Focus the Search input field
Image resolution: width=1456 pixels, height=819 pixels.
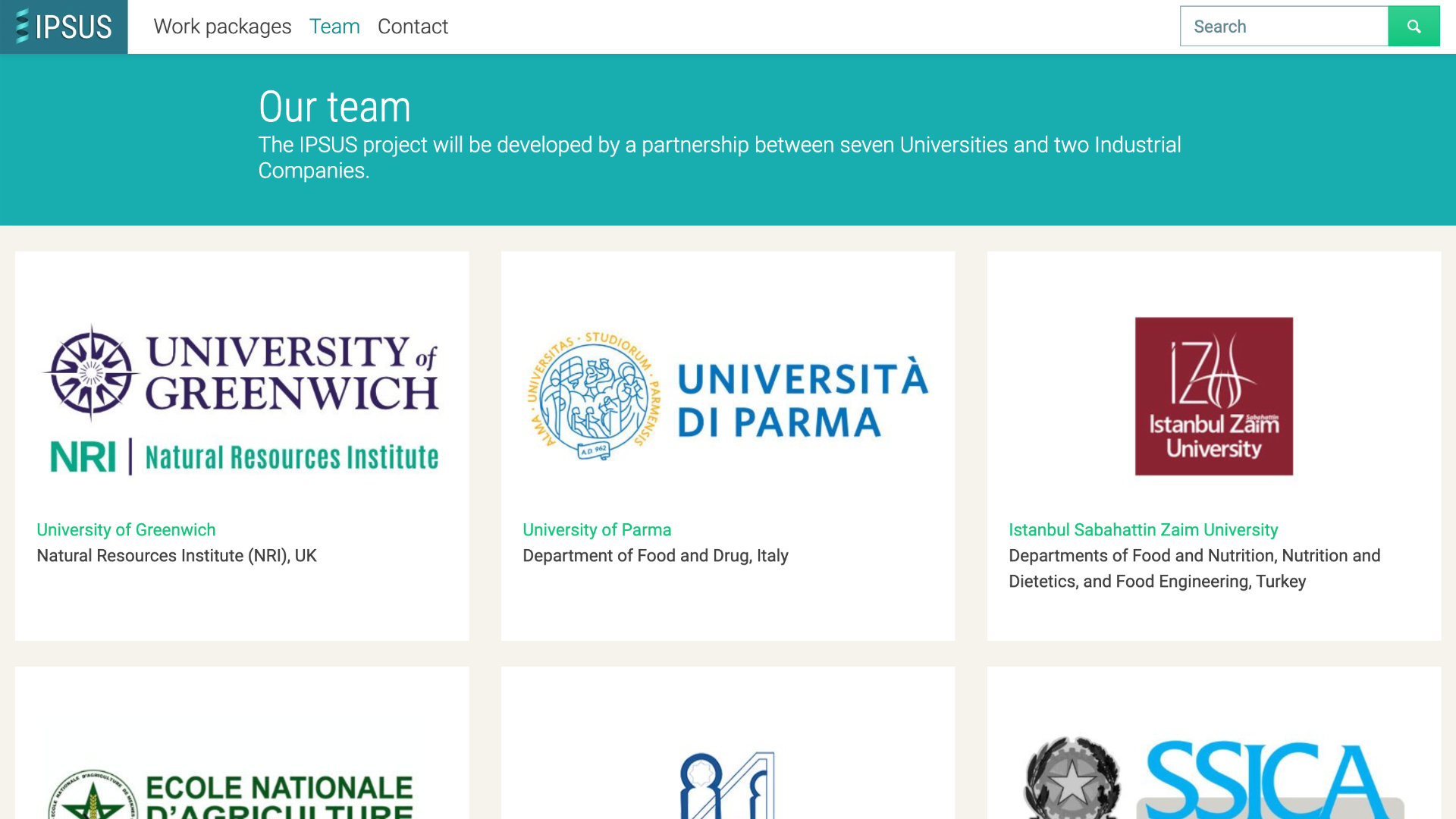click(x=1283, y=27)
